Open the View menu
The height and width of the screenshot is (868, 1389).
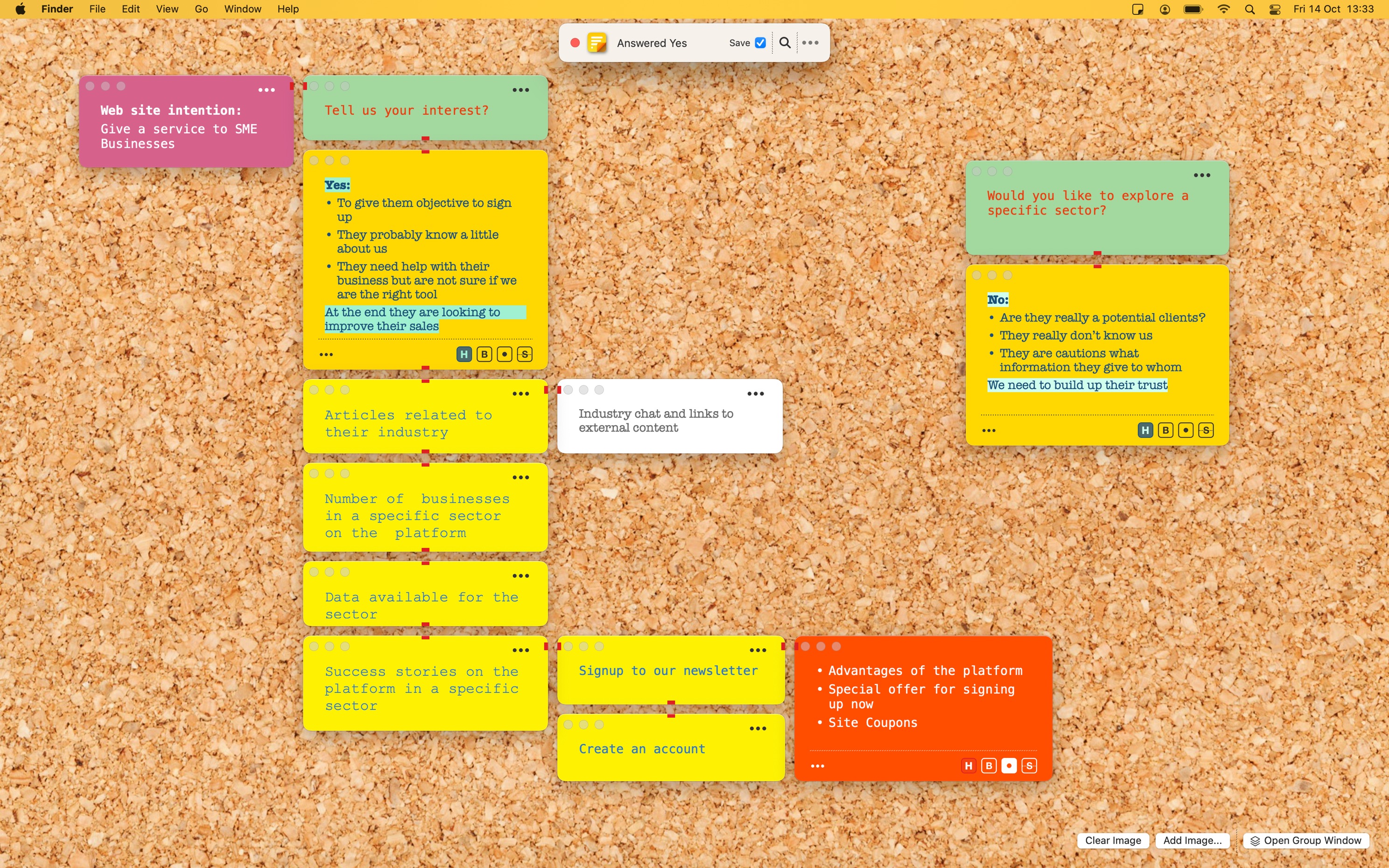point(167,8)
